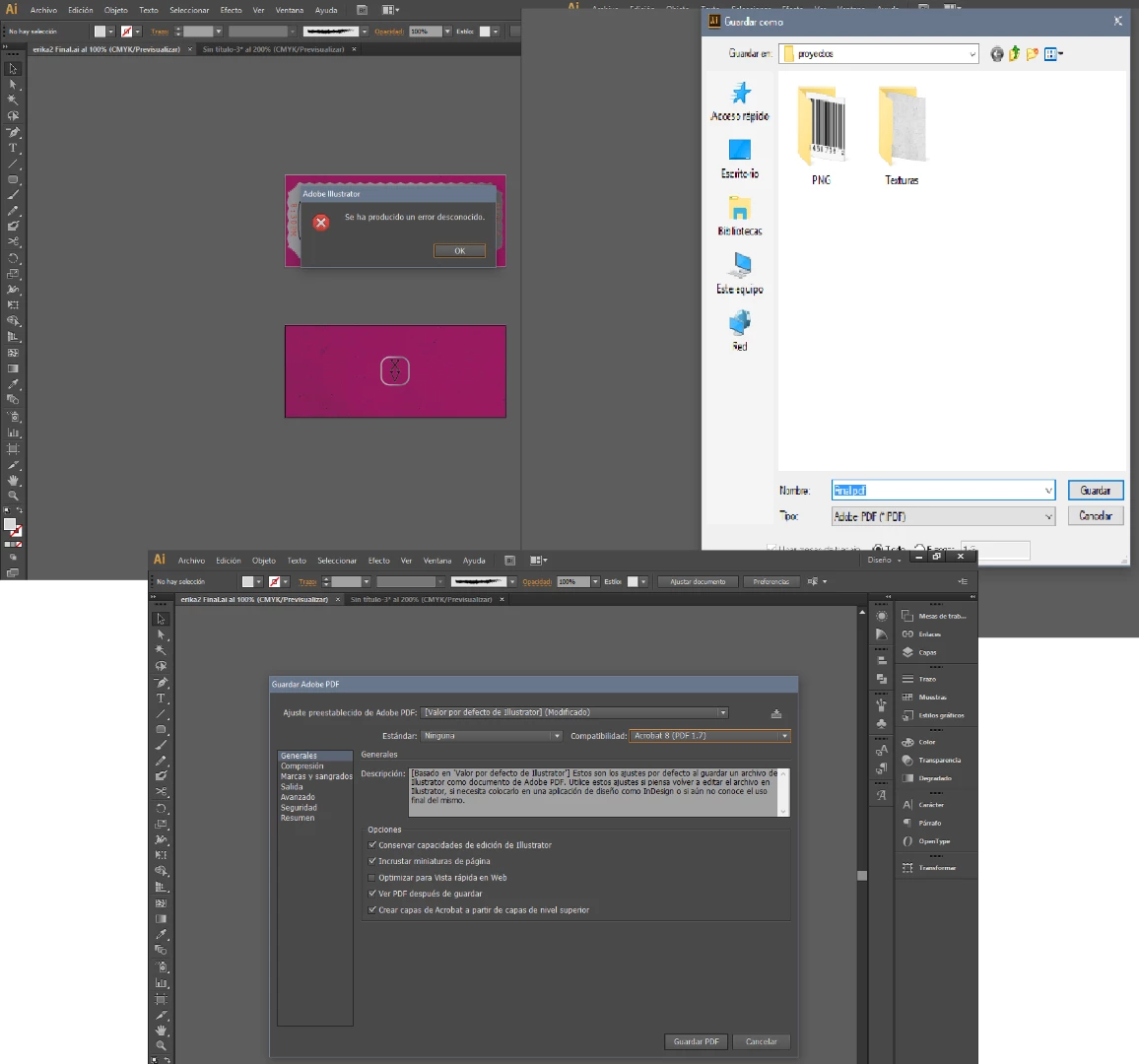
Task: Enable Optimizar para Vista rápida en Web
Action: coord(372,878)
